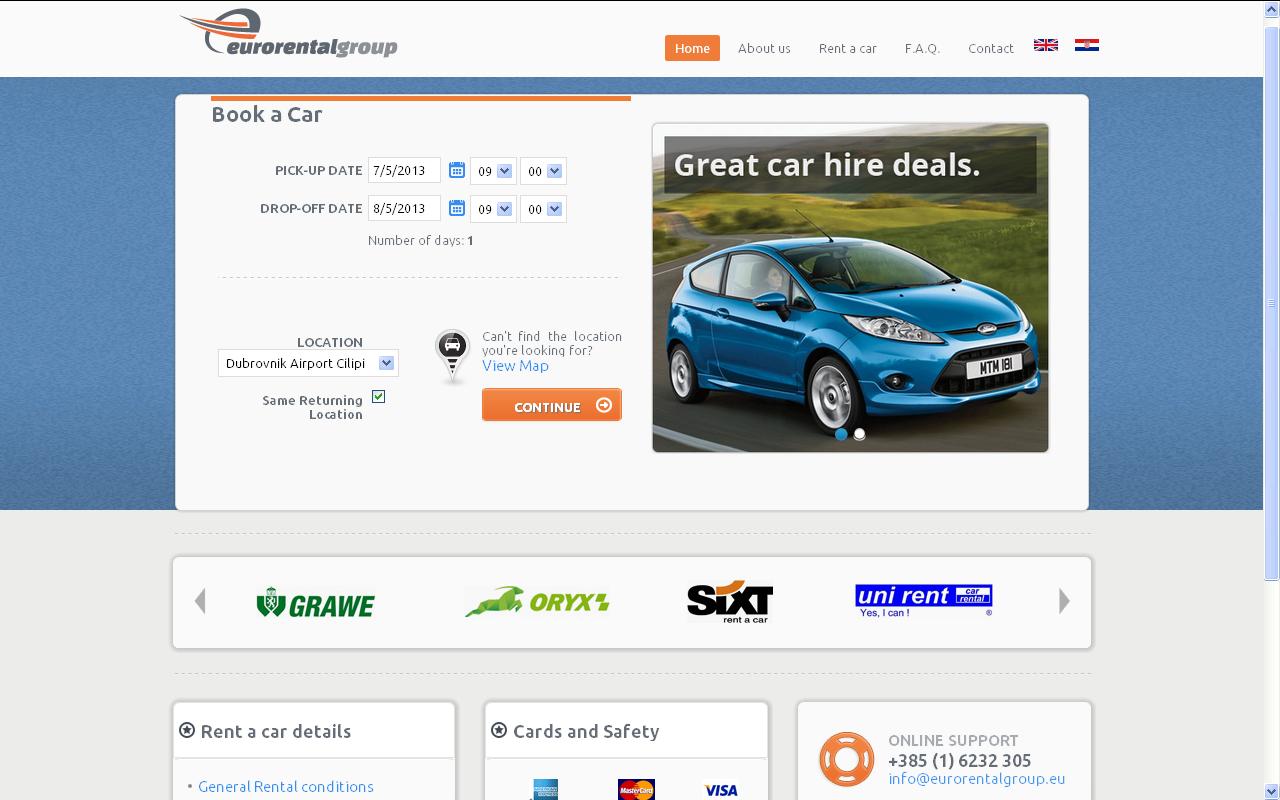This screenshot has height=800, width=1280.
Task: Click the MasterCard logo
Action: (x=636, y=789)
